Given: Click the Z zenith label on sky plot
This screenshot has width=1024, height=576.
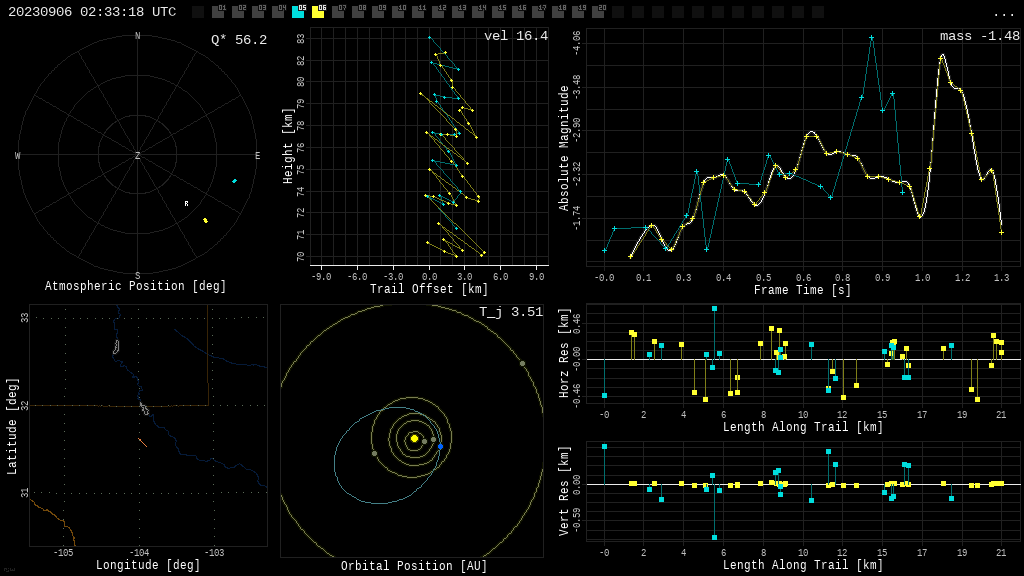Looking at the screenshot, I should (137, 155).
